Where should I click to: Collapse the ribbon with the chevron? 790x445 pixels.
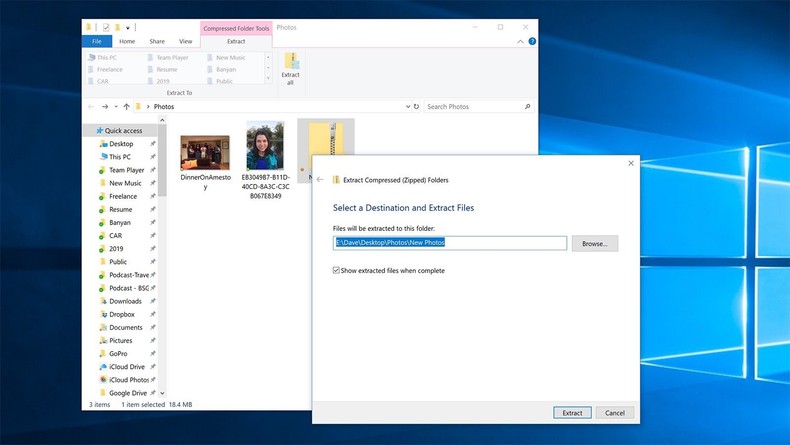tap(521, 42)
